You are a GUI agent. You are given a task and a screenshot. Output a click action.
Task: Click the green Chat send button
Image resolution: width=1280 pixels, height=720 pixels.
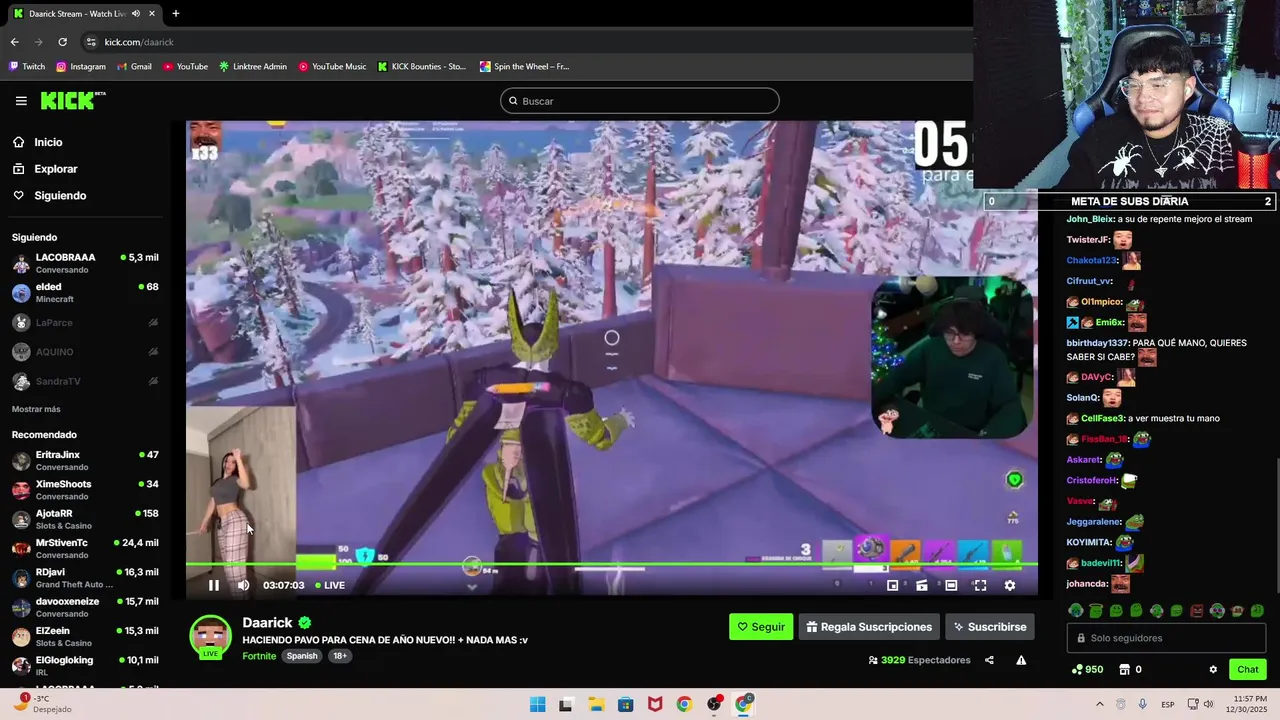pos(1248,670)
